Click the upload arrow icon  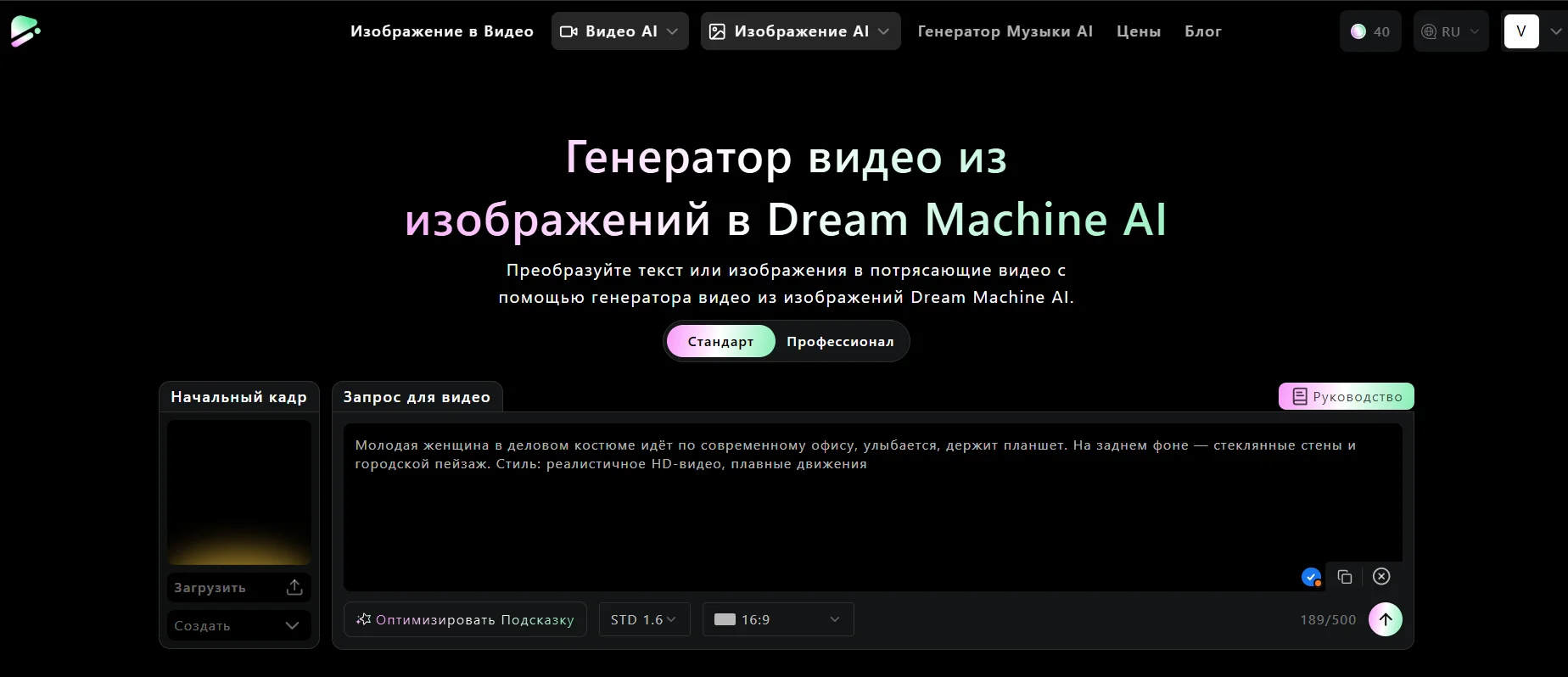[x=294, y=587]
